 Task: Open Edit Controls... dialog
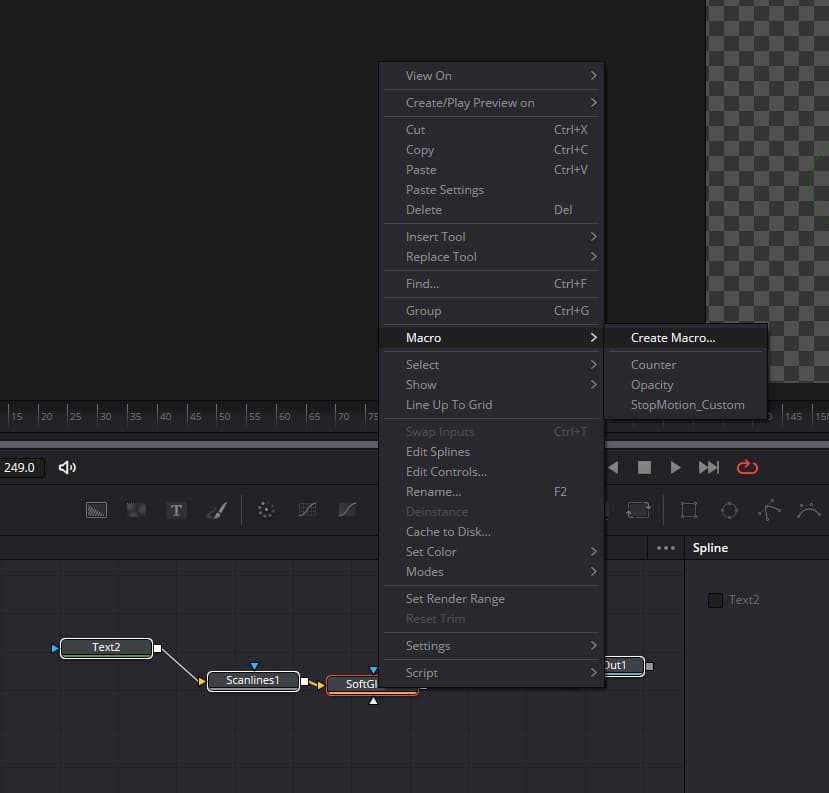492,472
